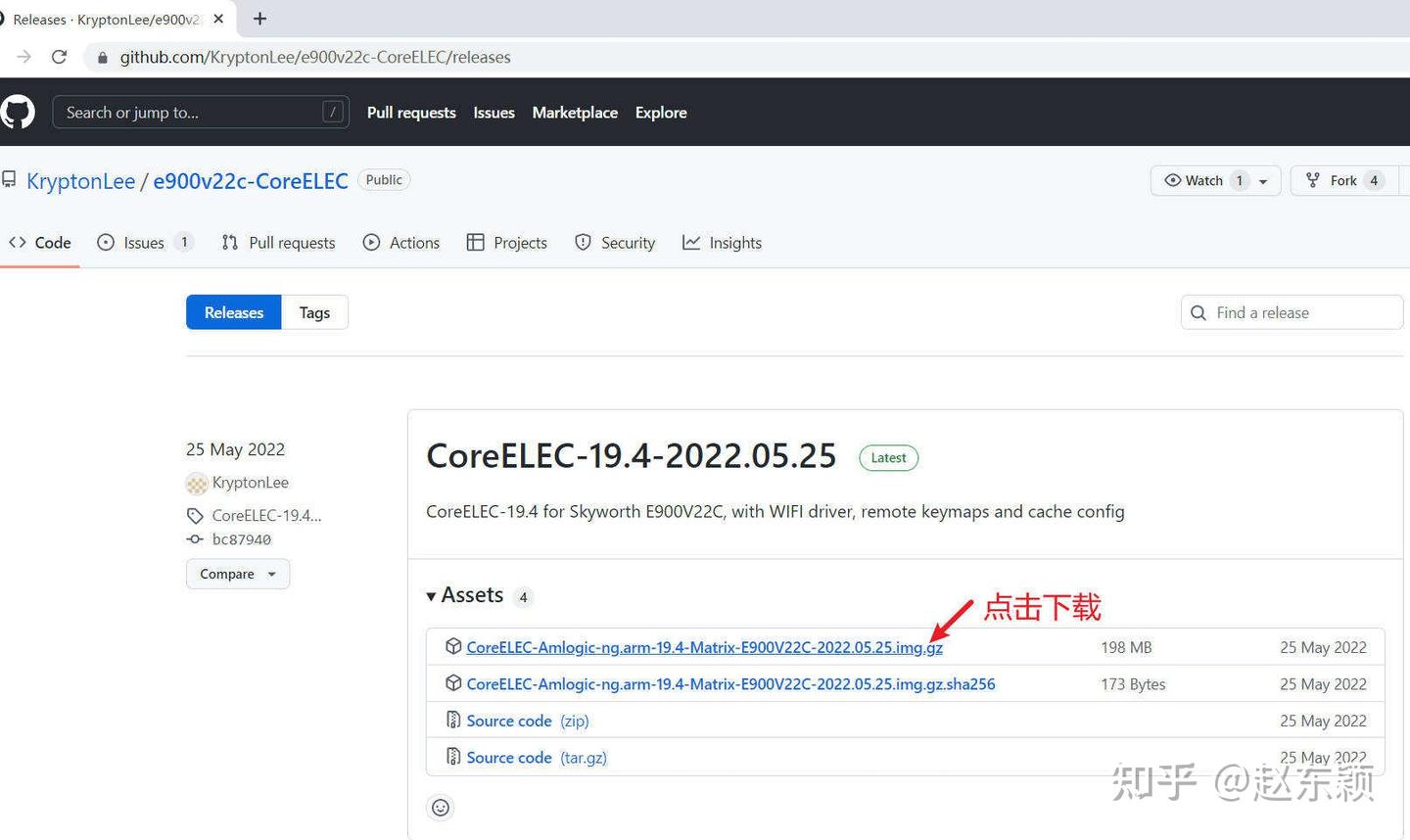The width and height of the screenshot is (1410, 840).
Task: Open the Compare dropdown
Action: 237,574
